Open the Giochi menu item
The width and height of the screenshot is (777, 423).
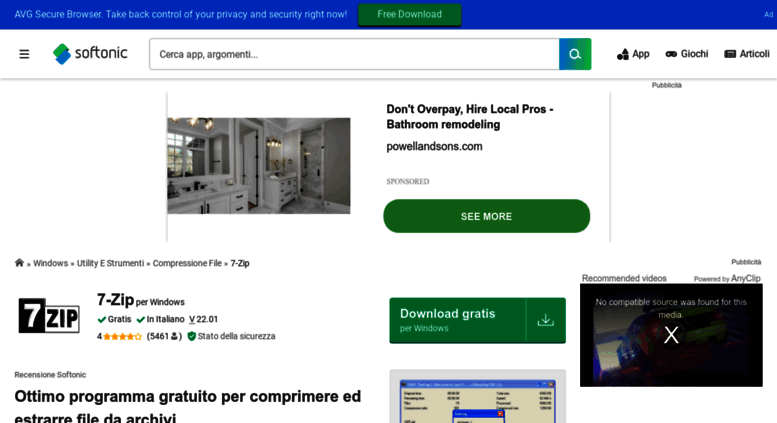click(687, 54)
